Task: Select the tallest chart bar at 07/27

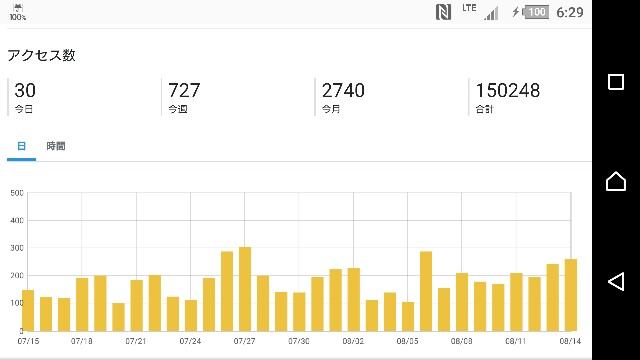Action: point(245,289)
